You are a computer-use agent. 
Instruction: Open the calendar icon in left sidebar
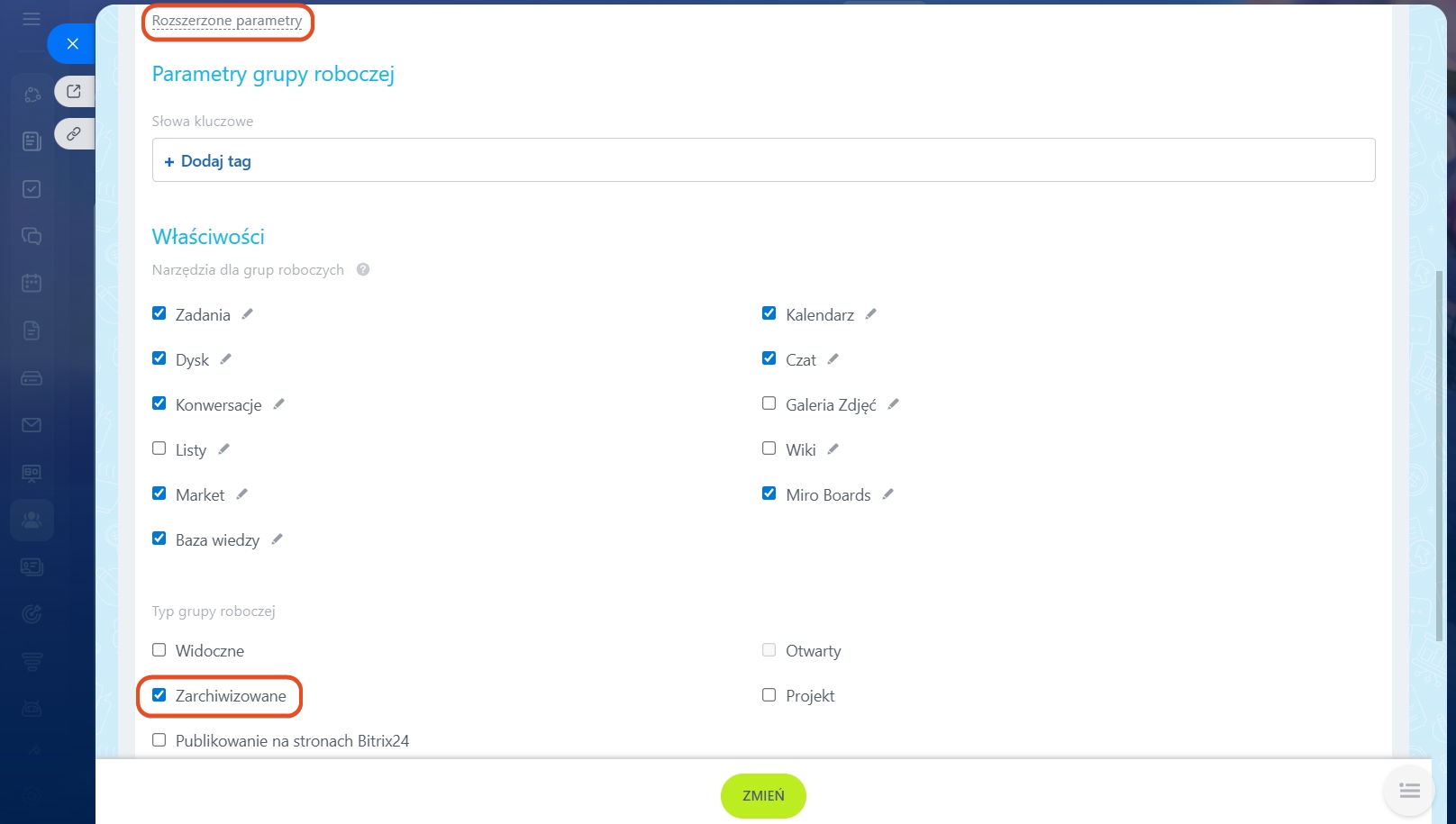[x=32, y=283]
